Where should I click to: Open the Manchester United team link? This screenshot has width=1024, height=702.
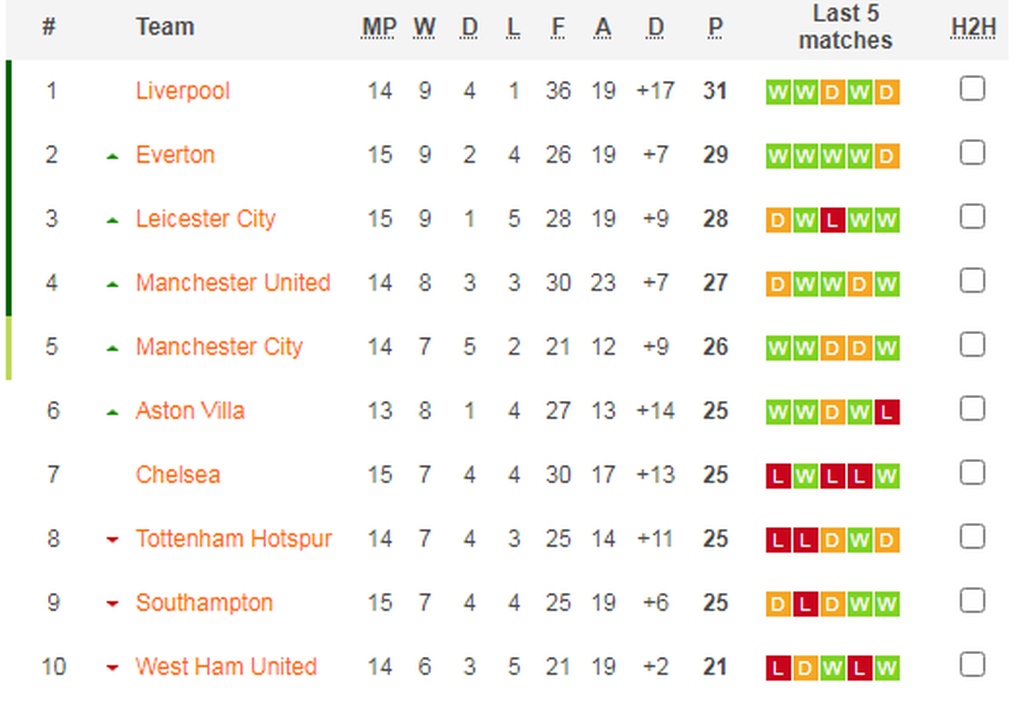tap(233, 283)
